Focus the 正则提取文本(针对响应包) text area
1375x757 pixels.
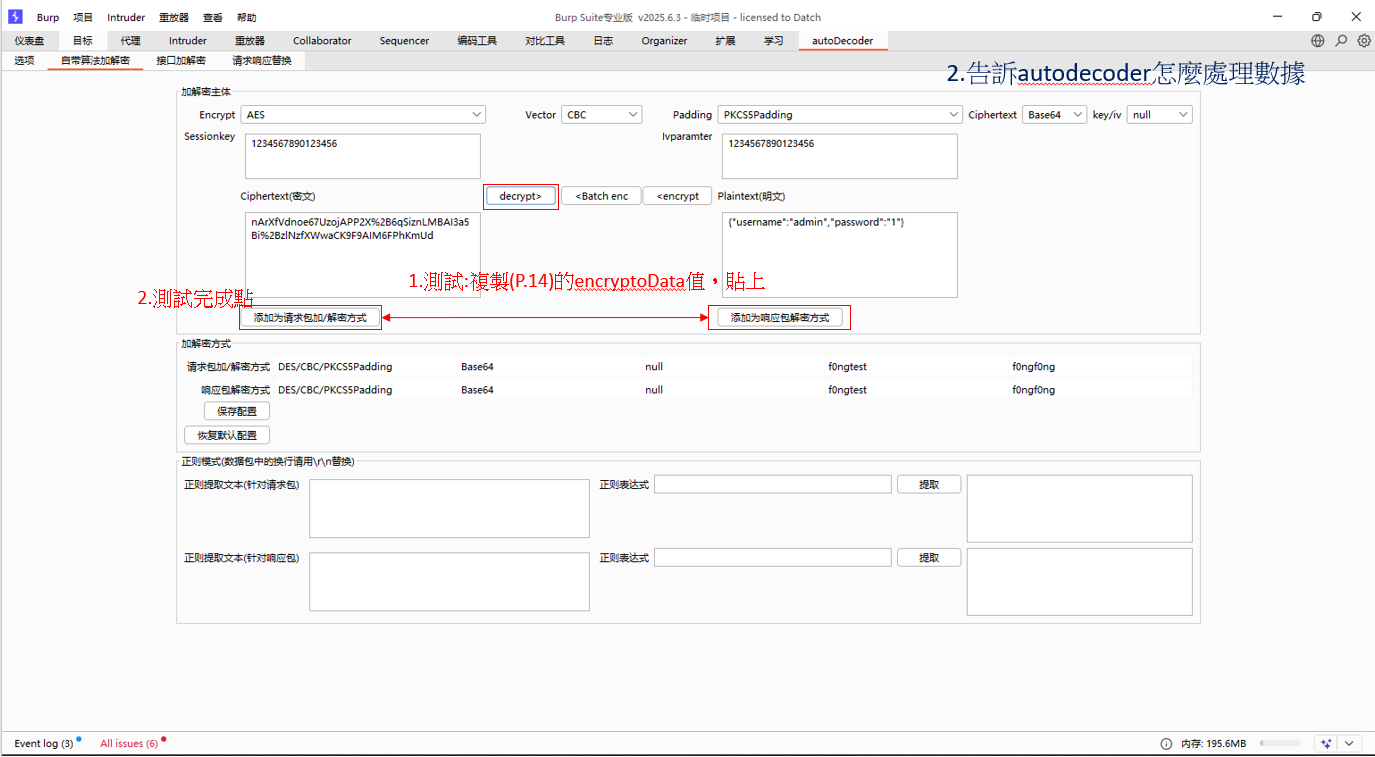(449, 581)
